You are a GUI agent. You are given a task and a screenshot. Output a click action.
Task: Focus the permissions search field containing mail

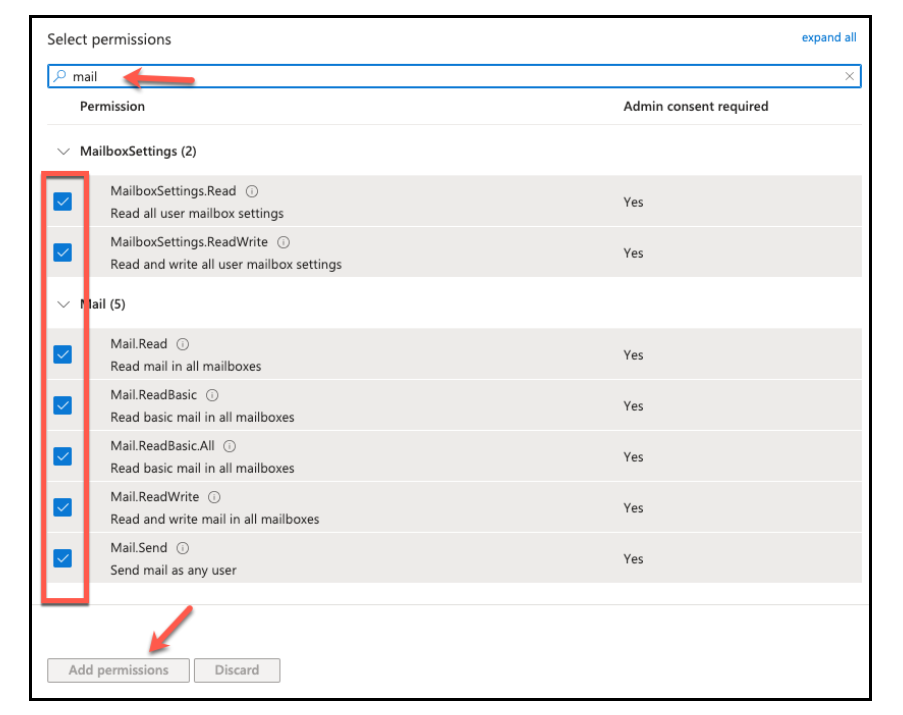tap(454, 76)
